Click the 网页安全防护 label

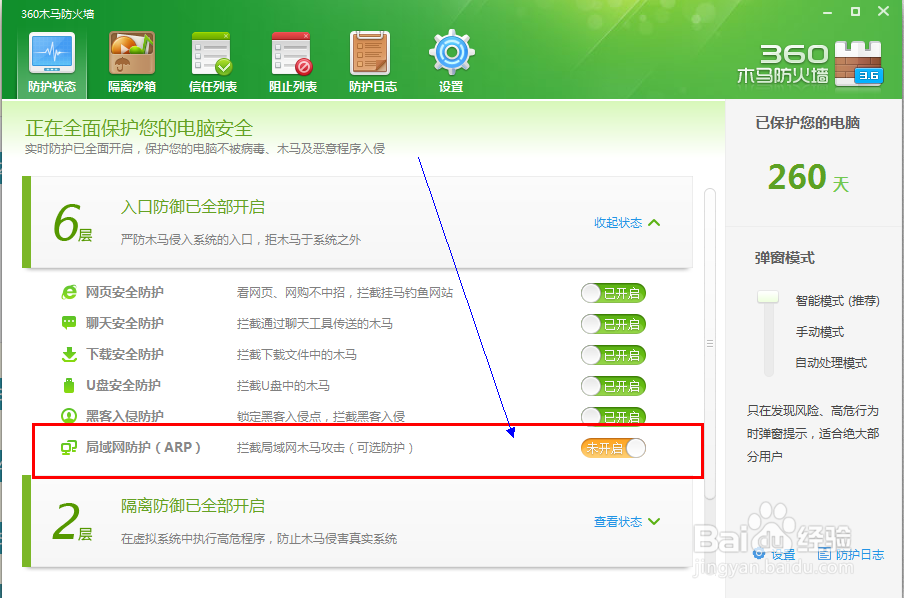(125, 292)
